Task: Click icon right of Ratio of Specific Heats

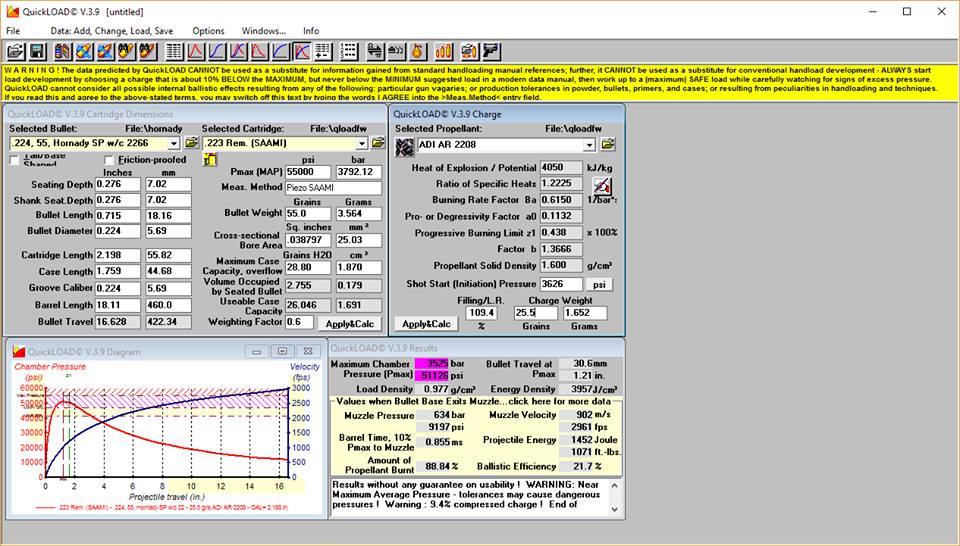Action: 602,185
